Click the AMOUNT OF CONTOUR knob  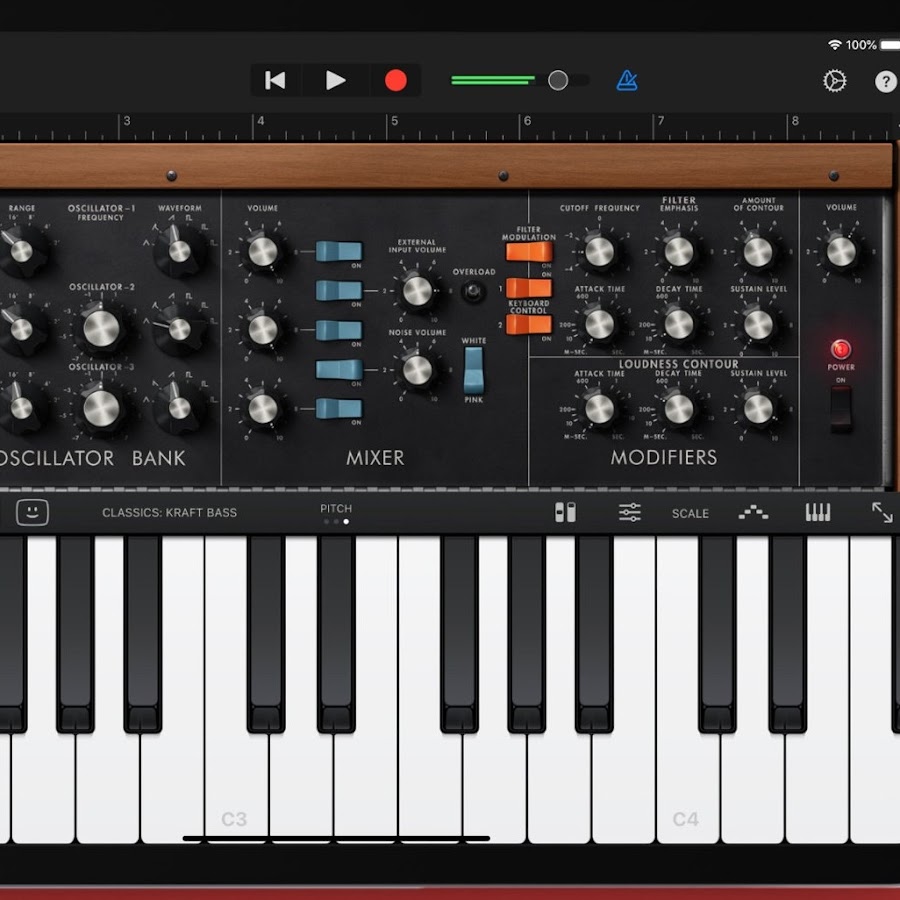click(758, 251)
